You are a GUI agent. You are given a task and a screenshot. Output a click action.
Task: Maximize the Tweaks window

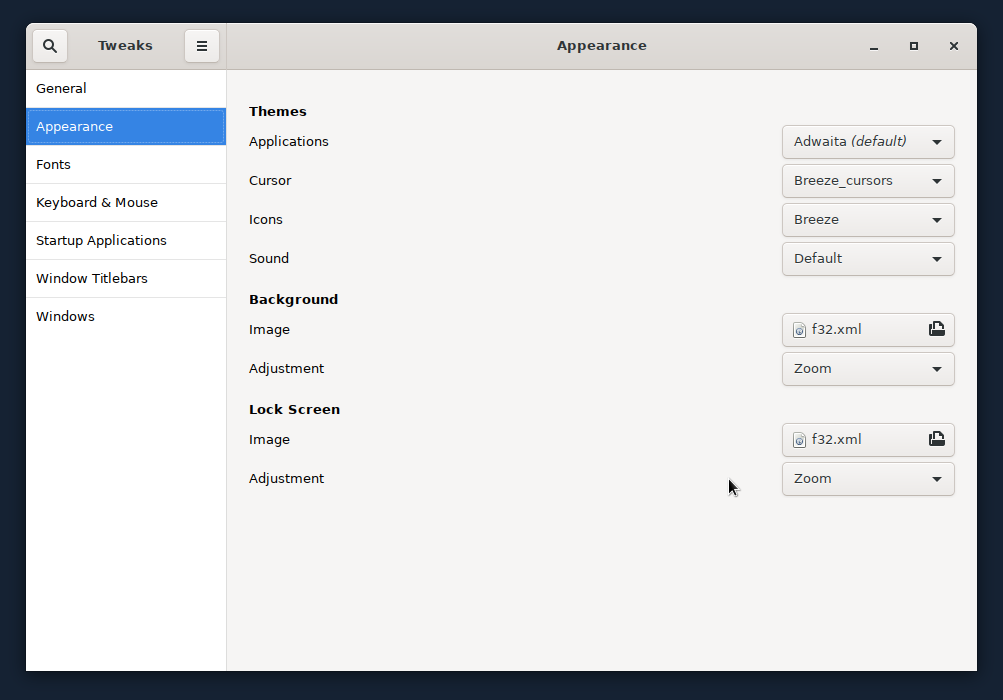913,46
